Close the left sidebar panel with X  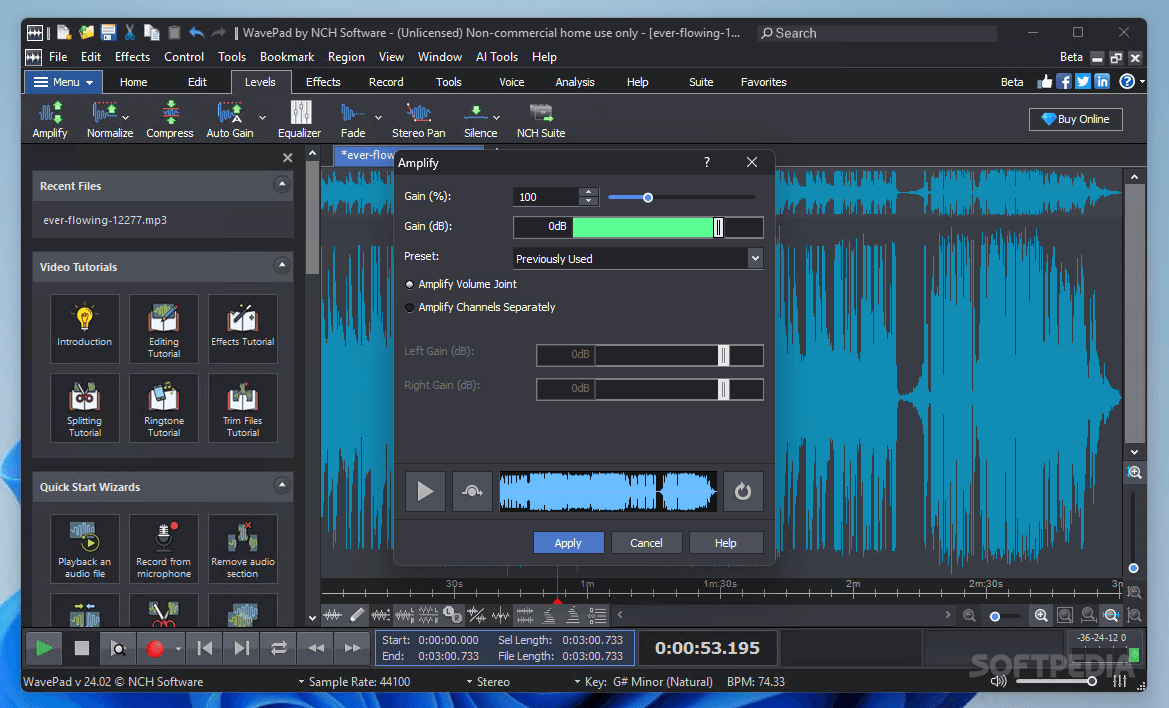pyautogui.click(x=288, y=157)
